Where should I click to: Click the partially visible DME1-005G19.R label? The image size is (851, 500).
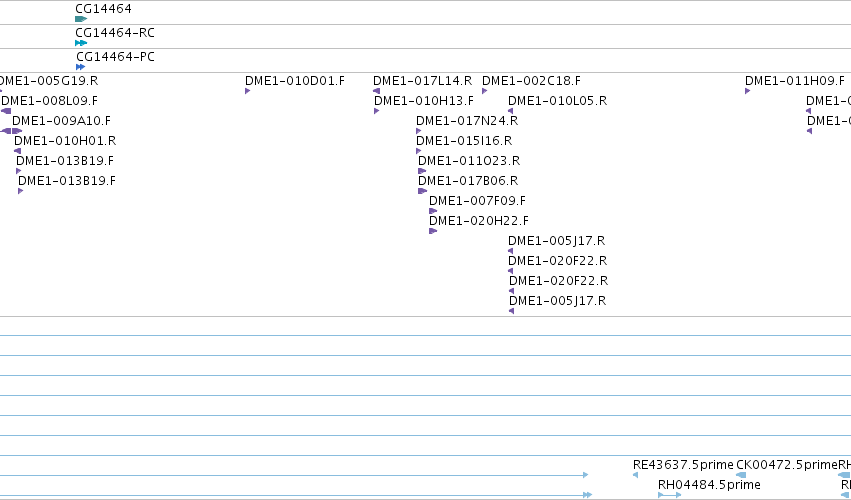tap(49, 81)
